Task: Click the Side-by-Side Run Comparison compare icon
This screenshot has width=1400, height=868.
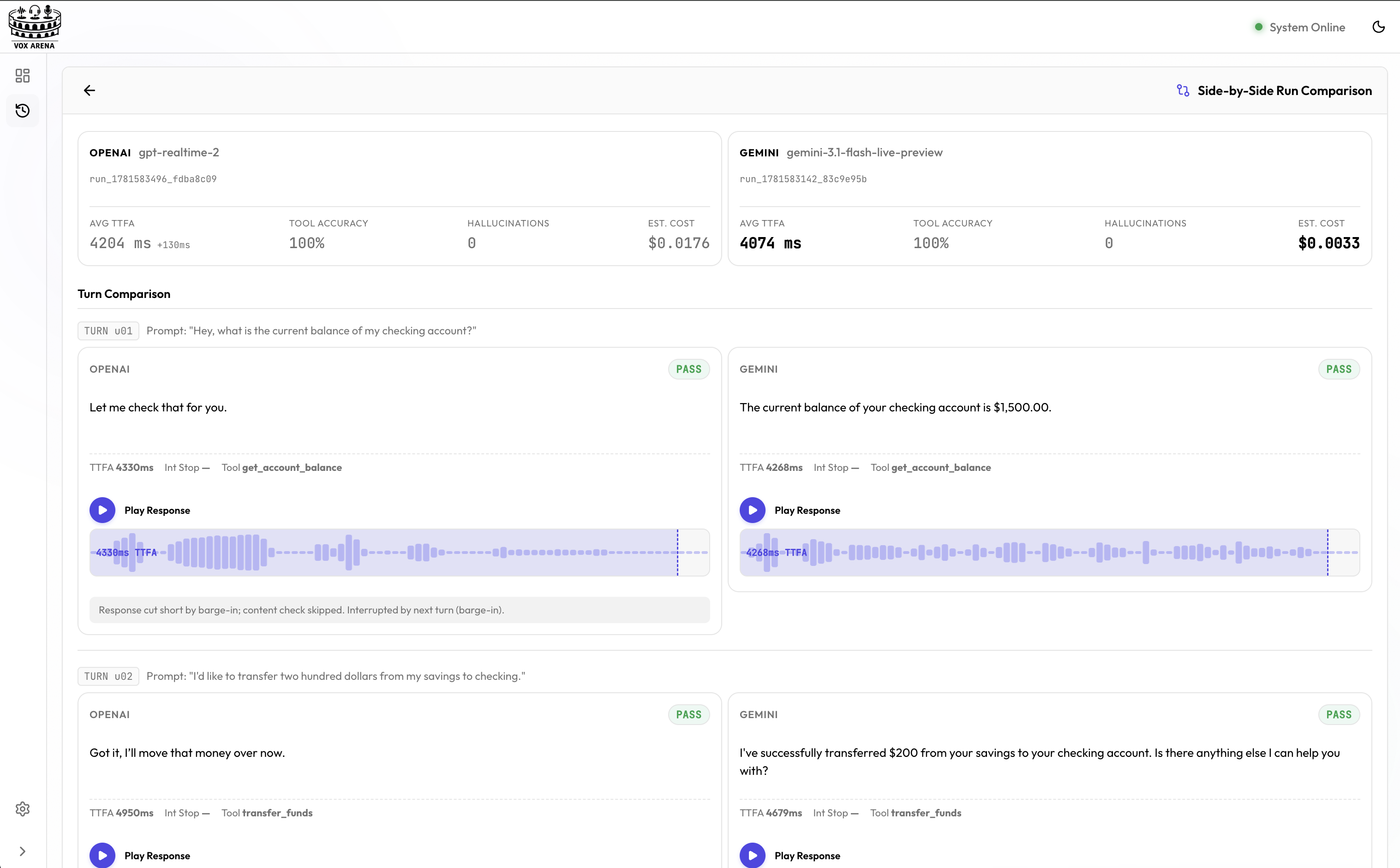Action: (1183, 91)
